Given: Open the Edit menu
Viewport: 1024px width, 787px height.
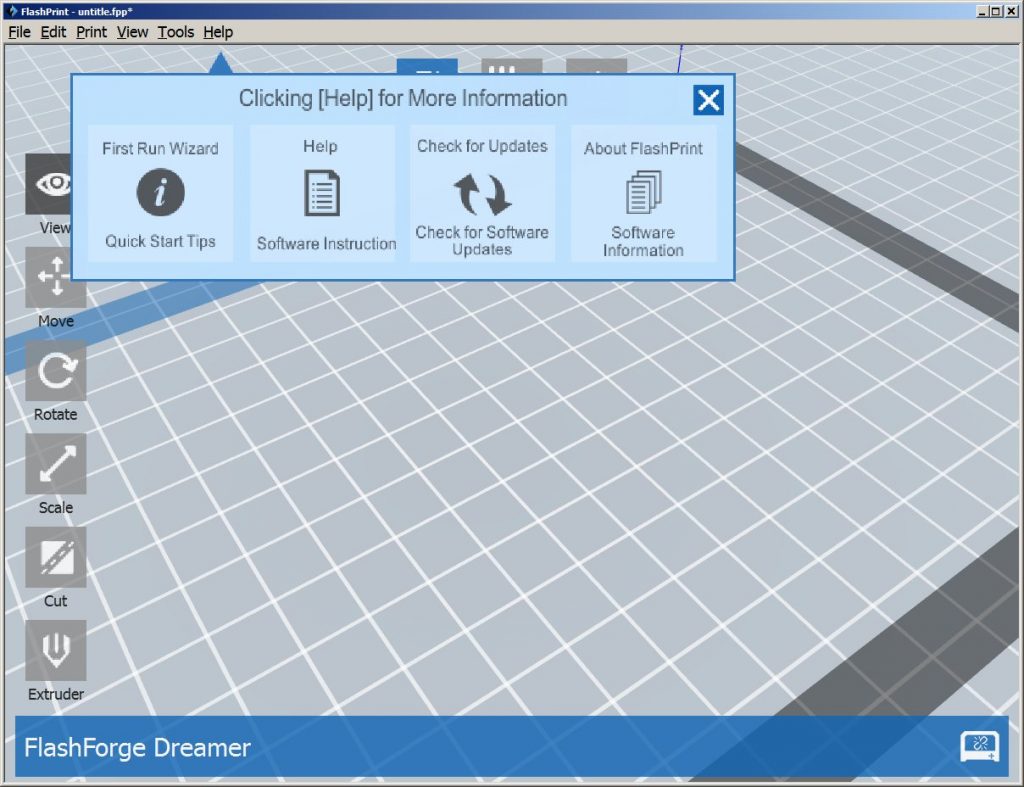Looking at the screenshot, I should tap(53, 32).
